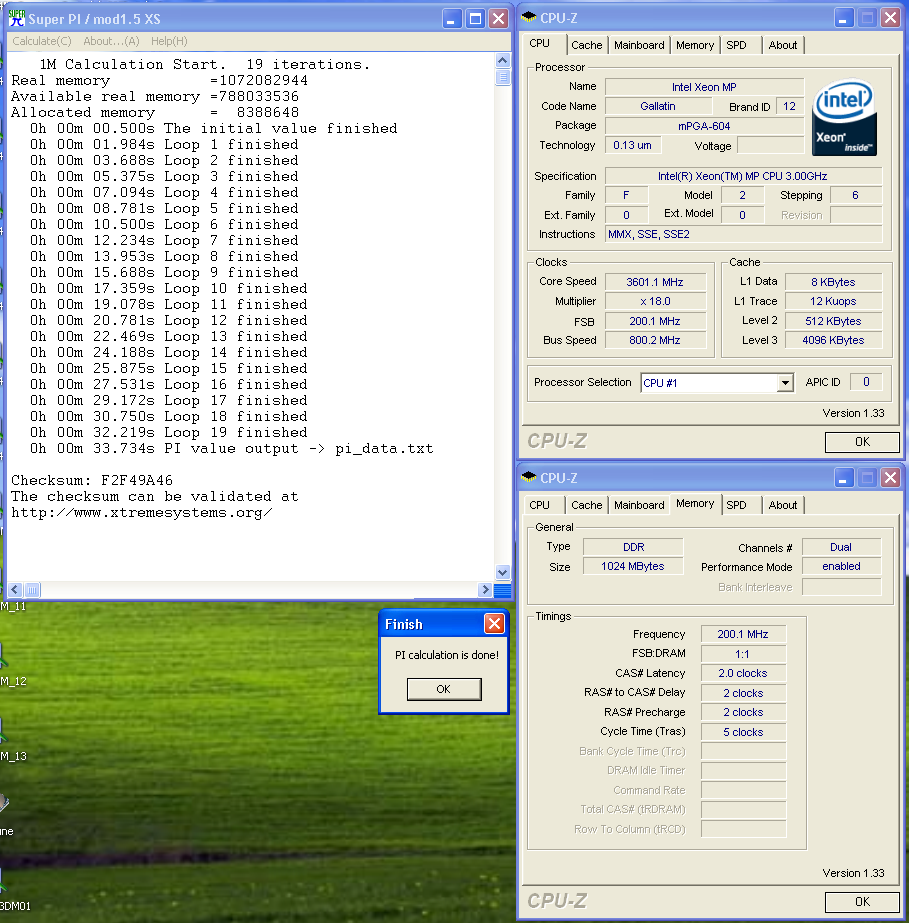Click the Channels # value Dual
Screen dimensions: 909x923
click(841, 547)
